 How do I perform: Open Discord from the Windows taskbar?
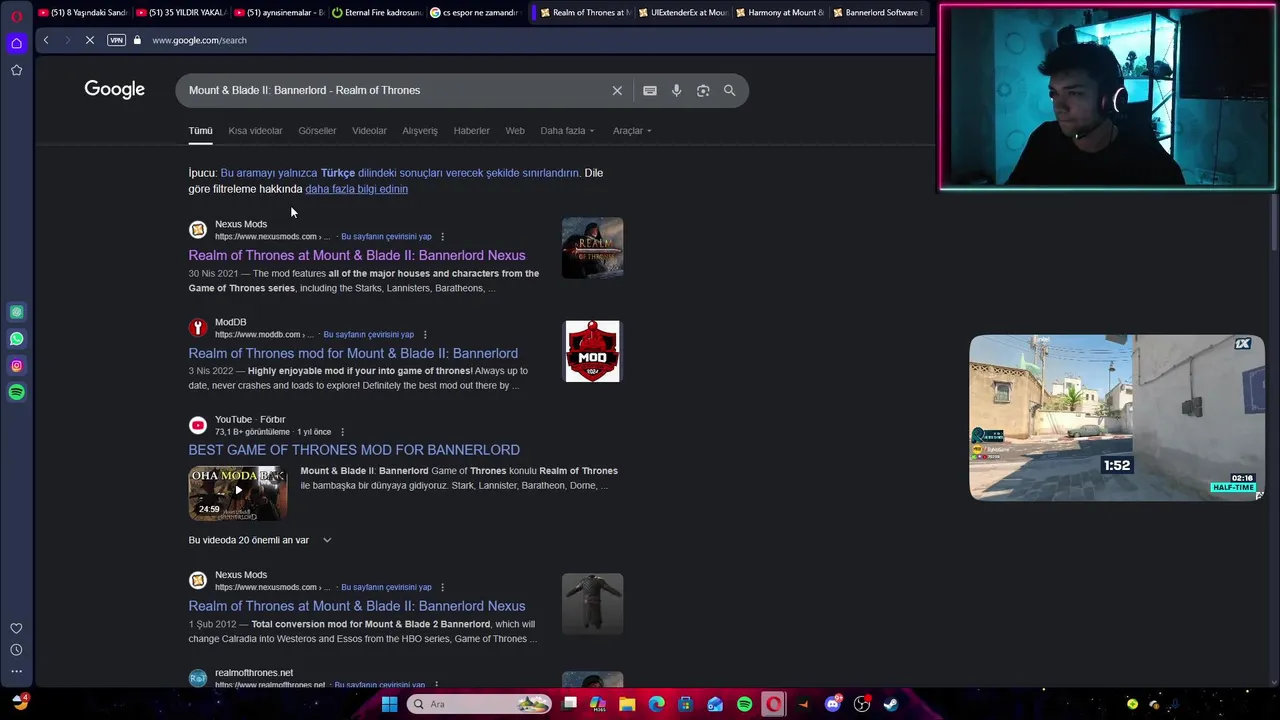coord(833,704)
